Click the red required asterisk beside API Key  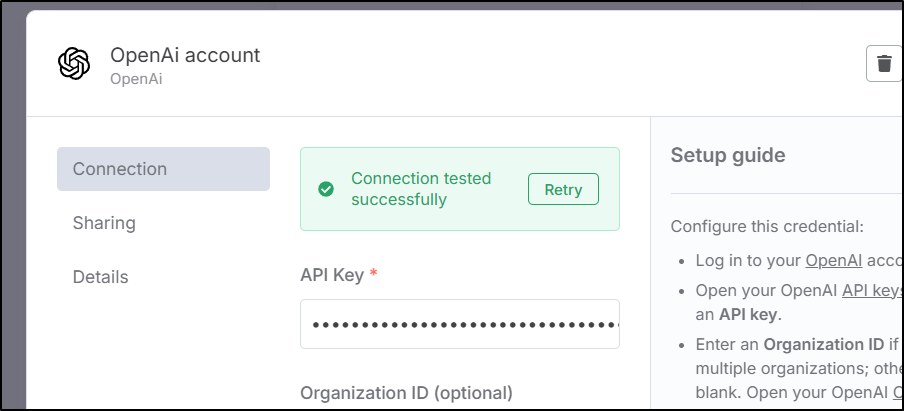373,273
